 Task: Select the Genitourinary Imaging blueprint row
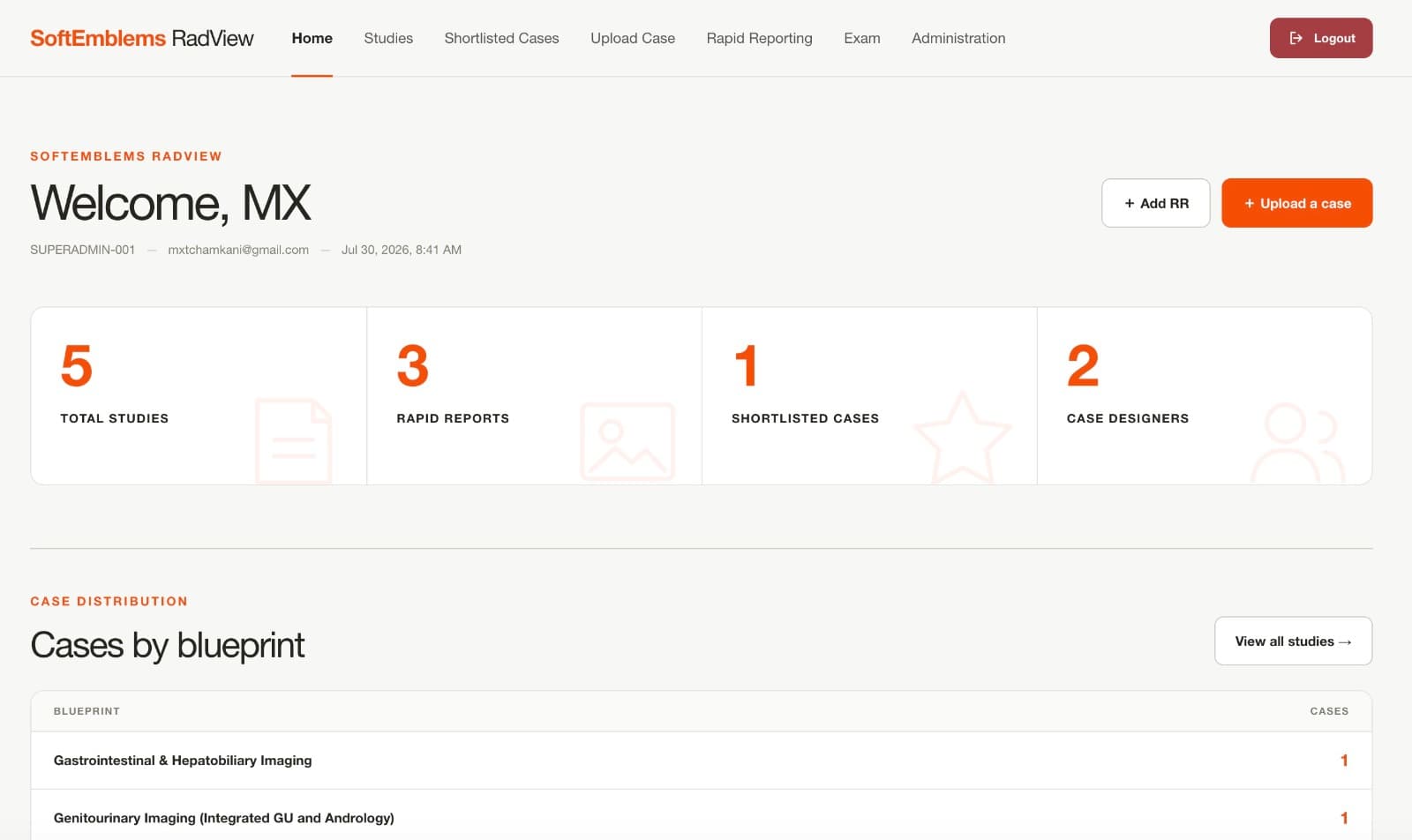[702, 817]
